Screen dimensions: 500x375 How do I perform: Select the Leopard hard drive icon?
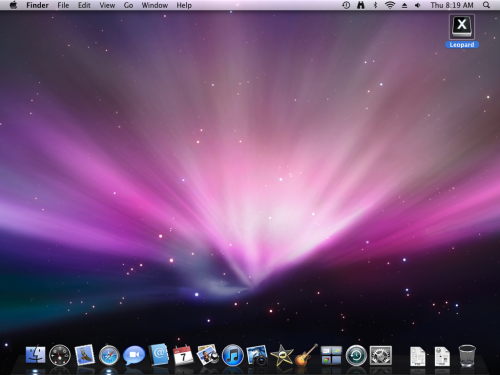pyautogui.click(x=462, y=27)
